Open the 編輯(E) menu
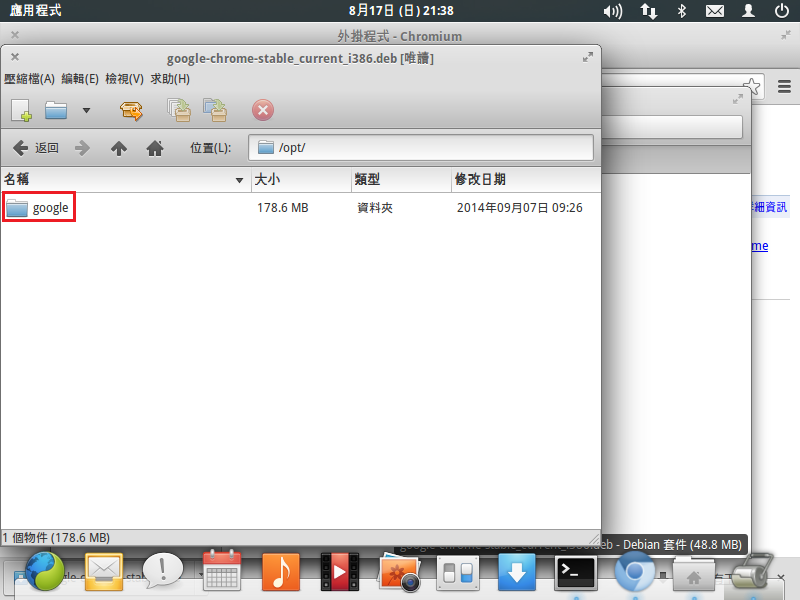Screen dimensions: 800x600 (80, 79)
